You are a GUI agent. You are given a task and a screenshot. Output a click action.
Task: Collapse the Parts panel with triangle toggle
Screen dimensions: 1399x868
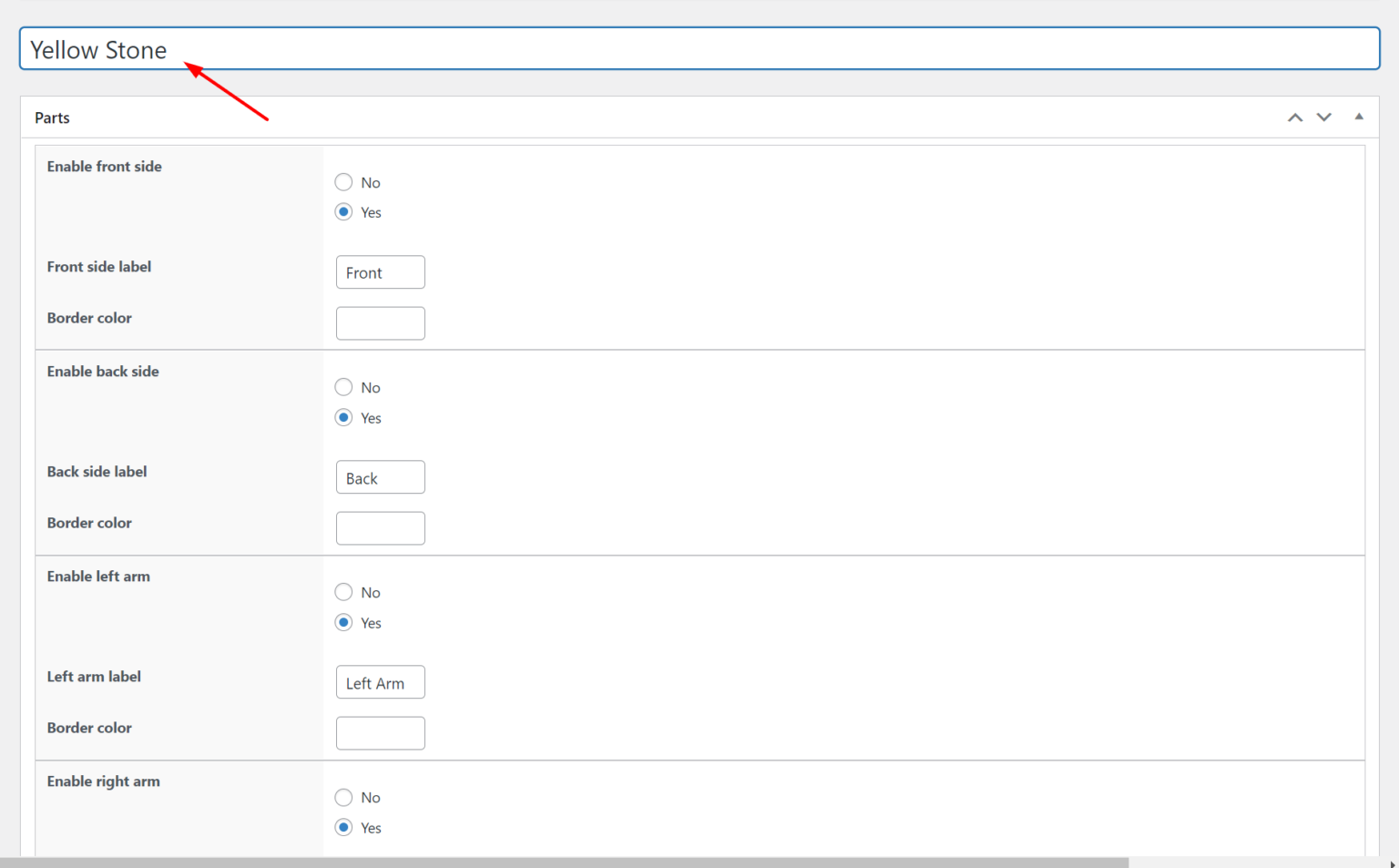[1358, 117]
